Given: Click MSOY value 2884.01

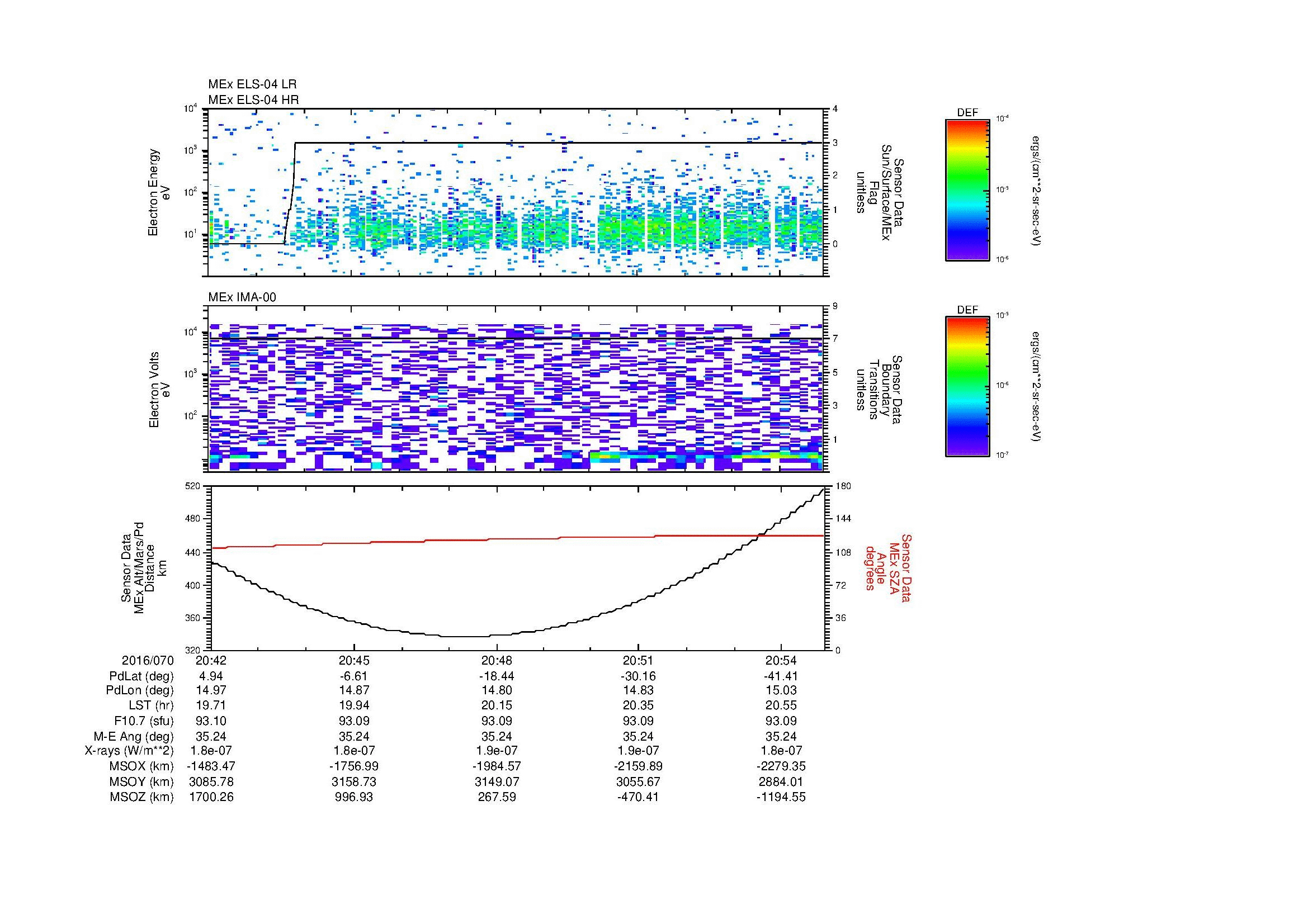Looking at the screenshot, I should pyautogui.click(x=781, y=782).
